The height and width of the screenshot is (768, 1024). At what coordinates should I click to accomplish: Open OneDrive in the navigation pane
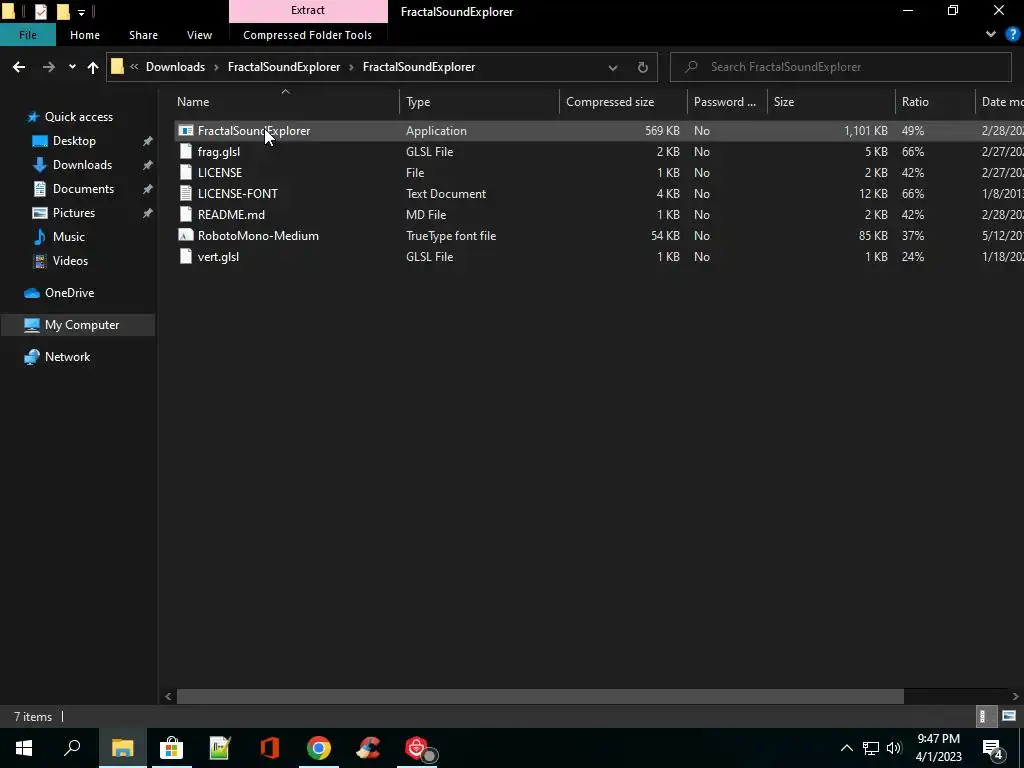(x=69, y=293)
